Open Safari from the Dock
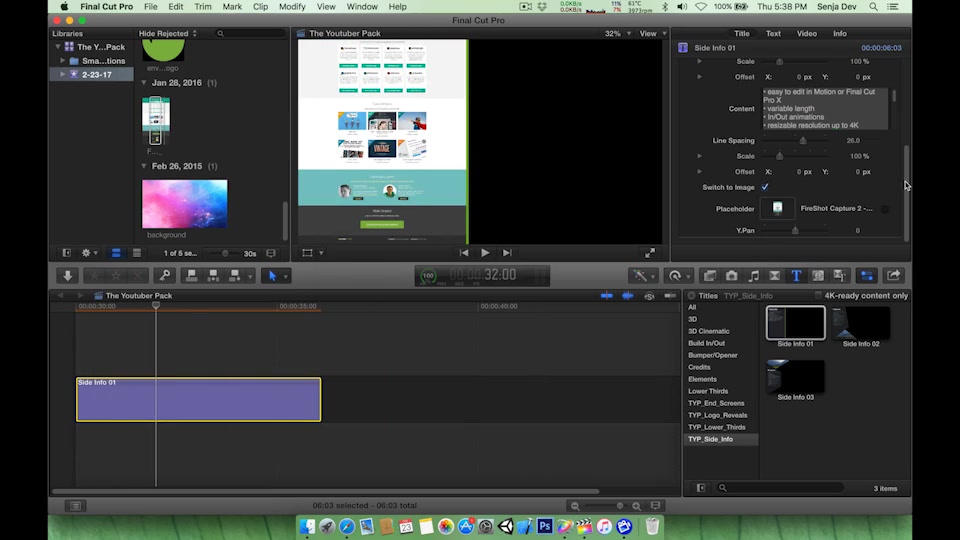Screen dimensions: 960x540 point(347,526)
